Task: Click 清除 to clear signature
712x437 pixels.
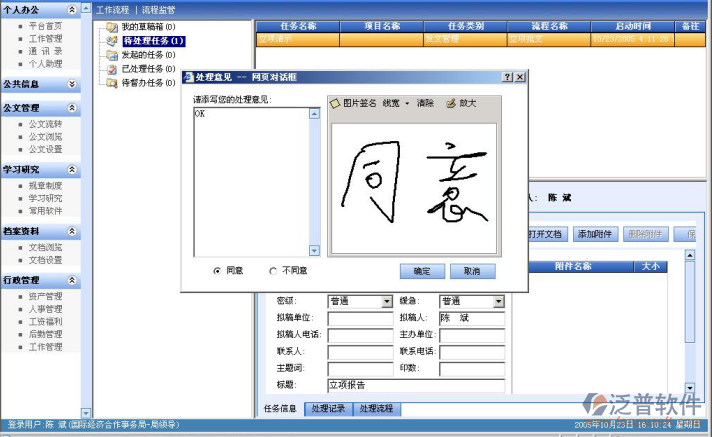Action: (x=425, y=104)
